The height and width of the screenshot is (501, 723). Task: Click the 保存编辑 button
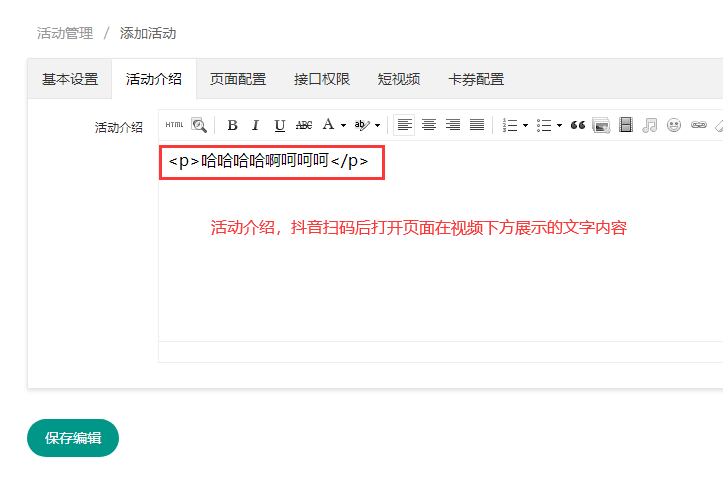coord(73,438)
